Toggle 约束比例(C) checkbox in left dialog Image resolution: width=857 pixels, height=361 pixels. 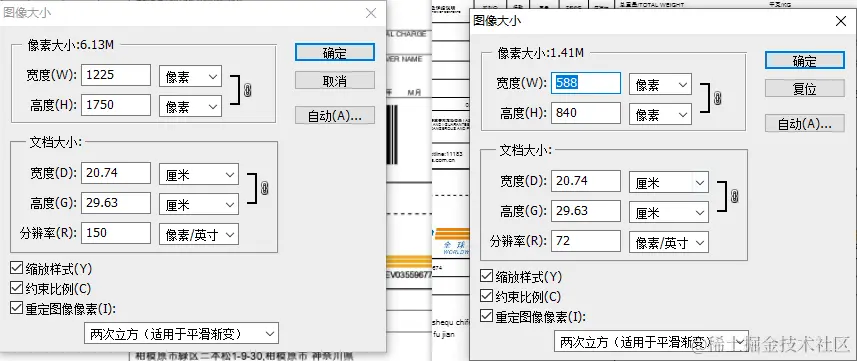coord(16,288)
